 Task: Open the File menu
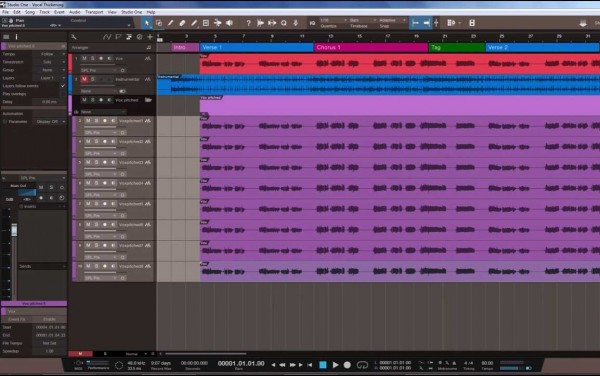pyautogui.click(x=5, y=12)
